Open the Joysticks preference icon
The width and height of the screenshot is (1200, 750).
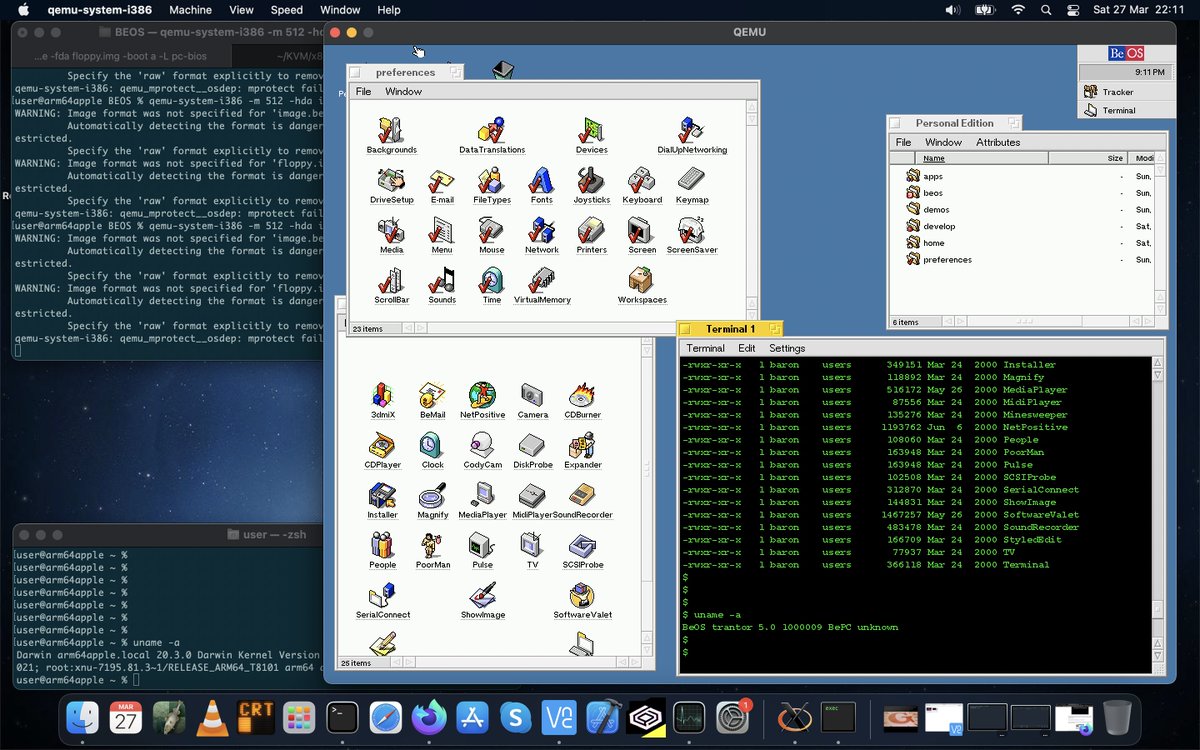591,181
